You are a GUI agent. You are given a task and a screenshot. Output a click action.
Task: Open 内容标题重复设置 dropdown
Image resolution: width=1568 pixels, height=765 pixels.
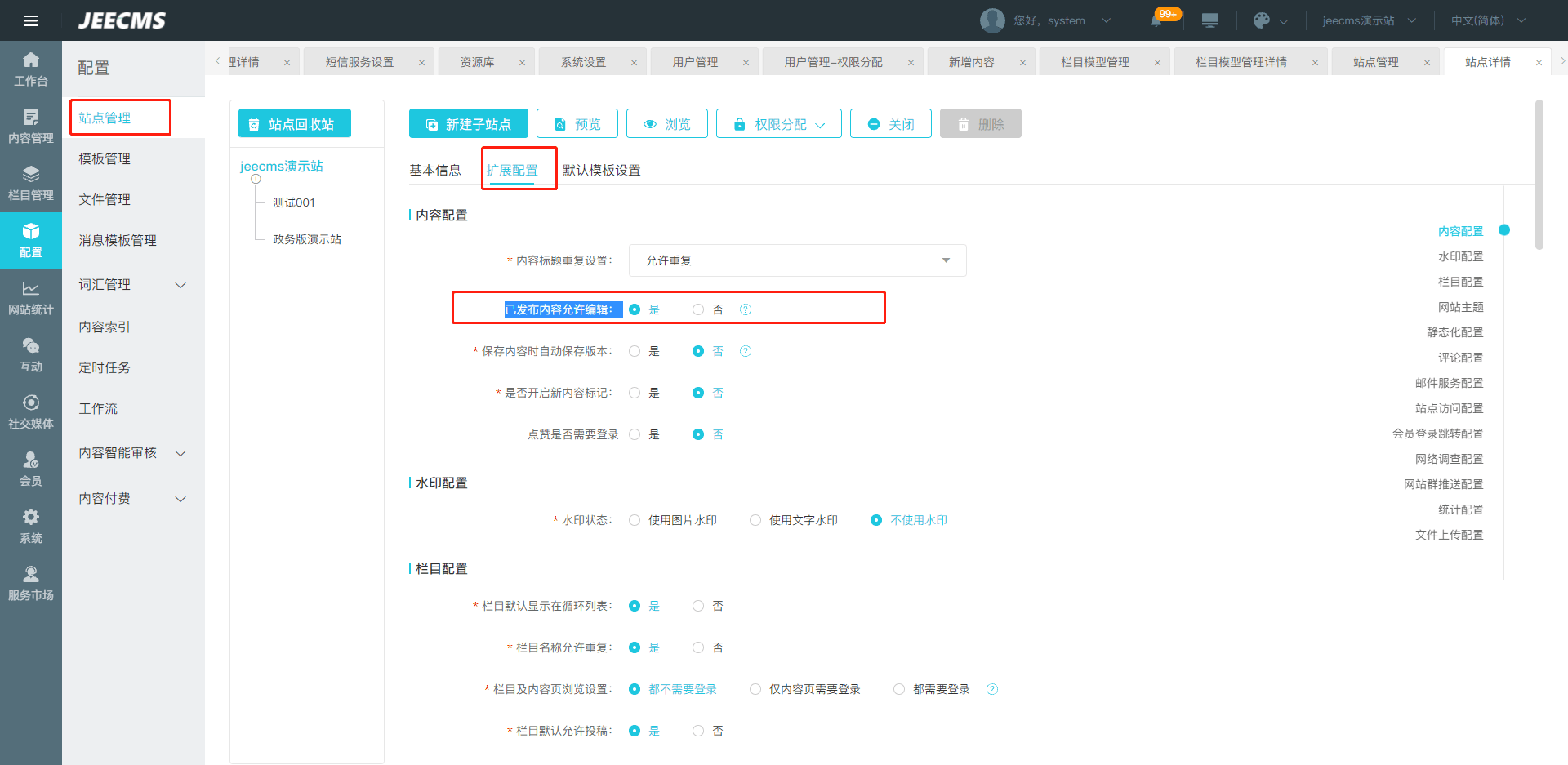[797, 260]
